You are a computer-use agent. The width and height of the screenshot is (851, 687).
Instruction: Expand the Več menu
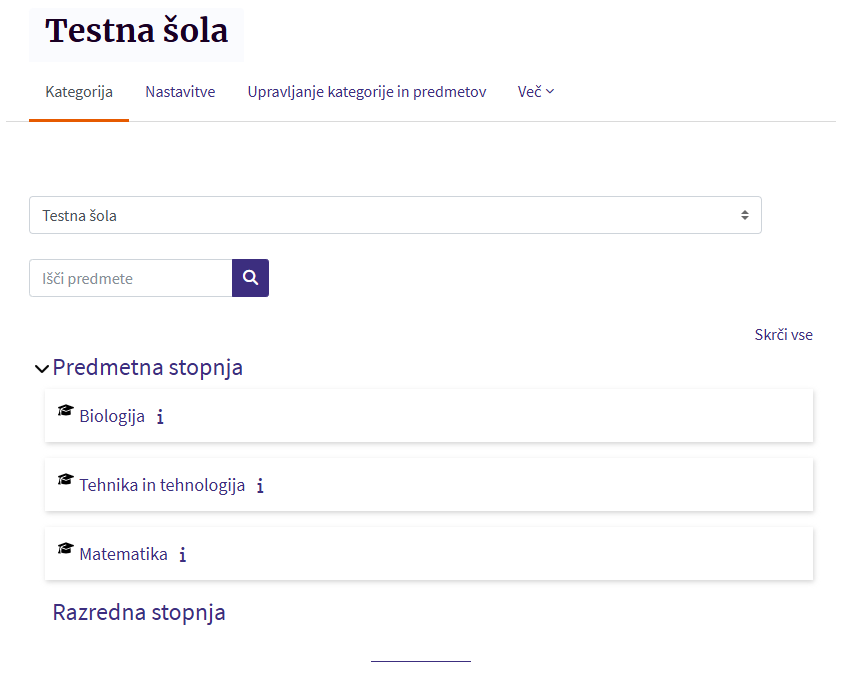click(x=535, y=92)
